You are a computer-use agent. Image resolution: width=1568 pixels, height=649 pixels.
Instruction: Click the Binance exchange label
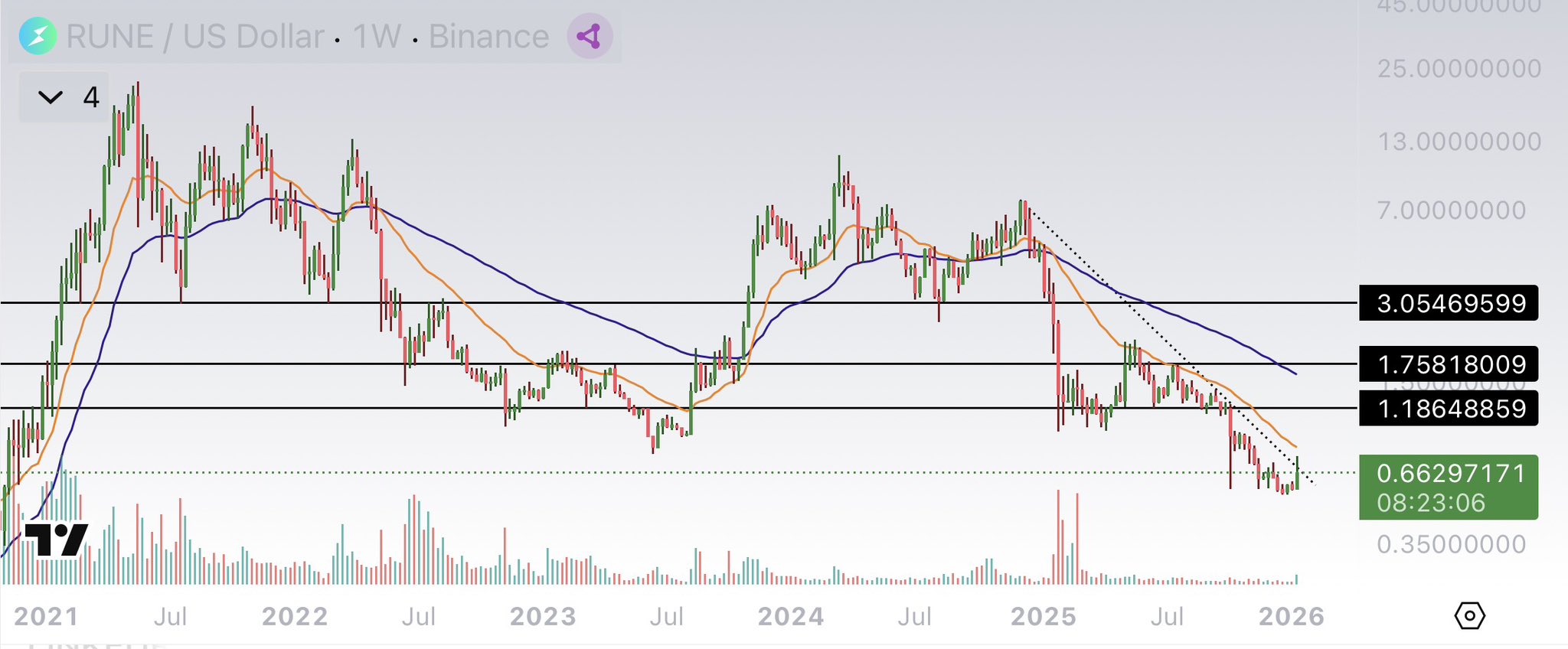pos(488,37)
